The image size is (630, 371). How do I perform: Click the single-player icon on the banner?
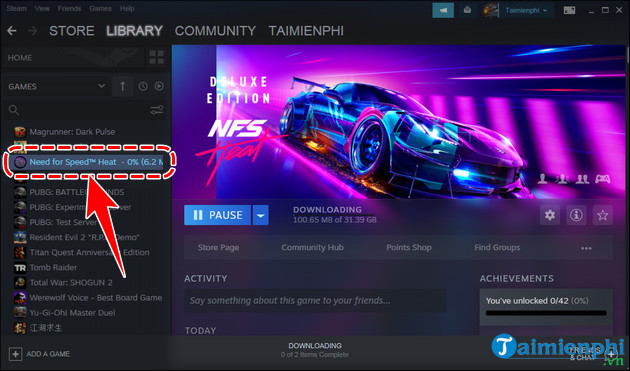coord(542,179)
